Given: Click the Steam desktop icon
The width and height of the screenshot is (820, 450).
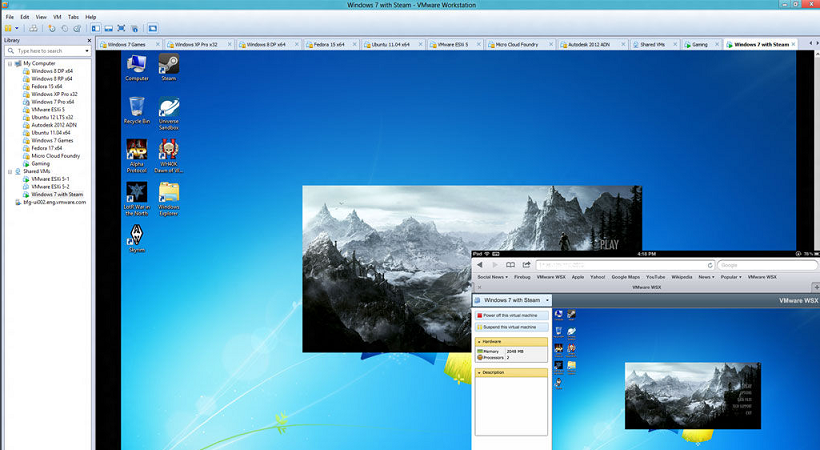Looking at the screenshot, I should point(168,67).
